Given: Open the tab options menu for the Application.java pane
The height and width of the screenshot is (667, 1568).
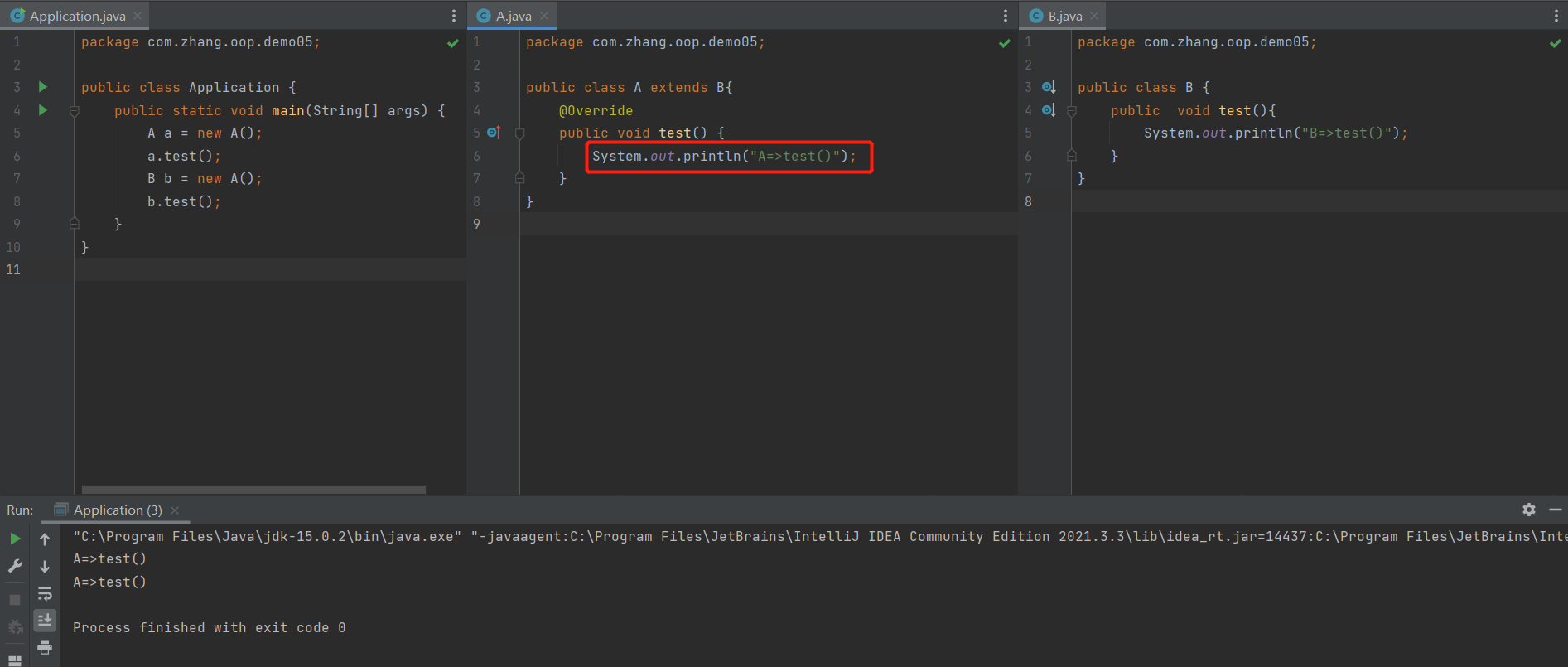Looking at the screenshot, I should (x=454, y=16).
